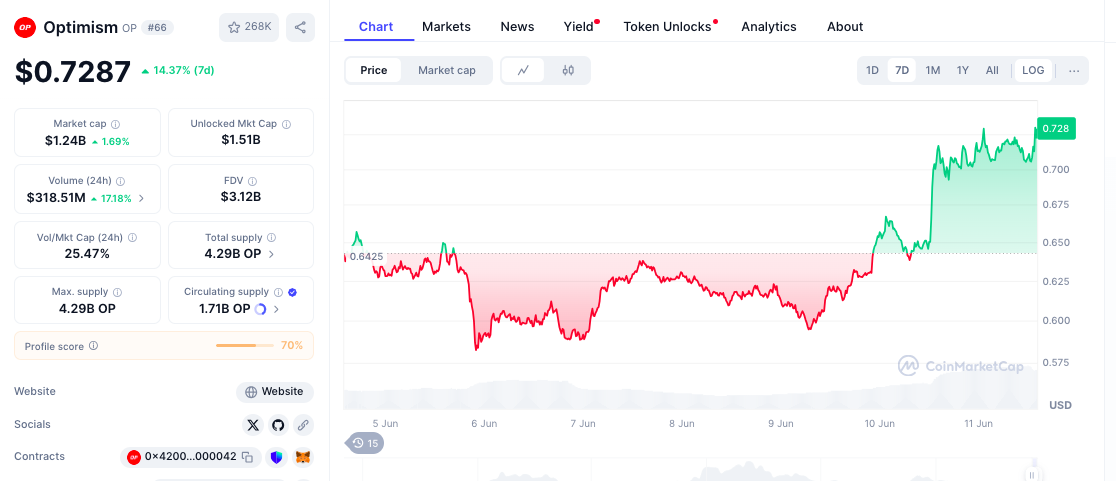Open the share icon button

point(300,27)
